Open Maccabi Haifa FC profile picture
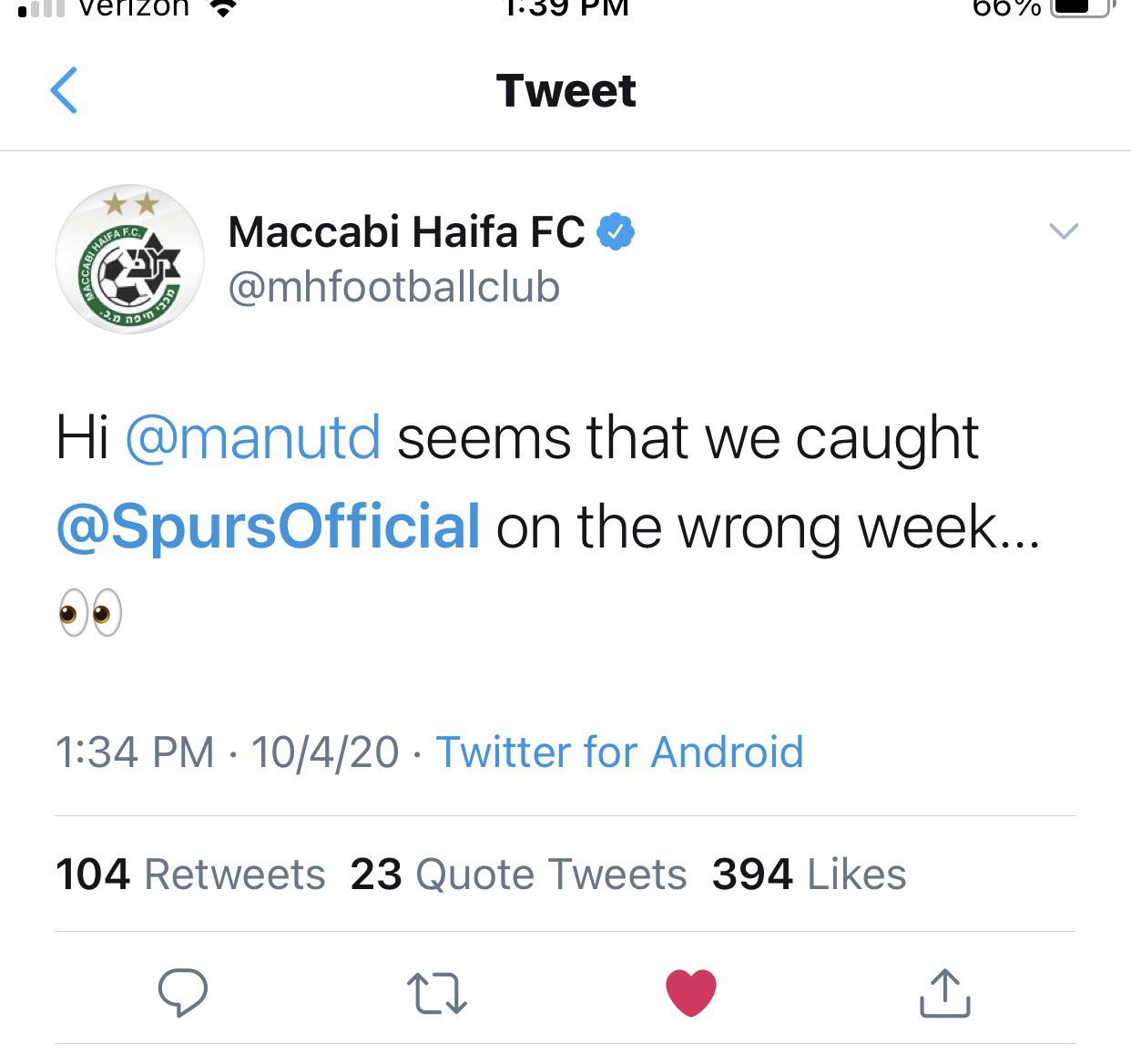The image size is (1131, 1064). point(130,259)
